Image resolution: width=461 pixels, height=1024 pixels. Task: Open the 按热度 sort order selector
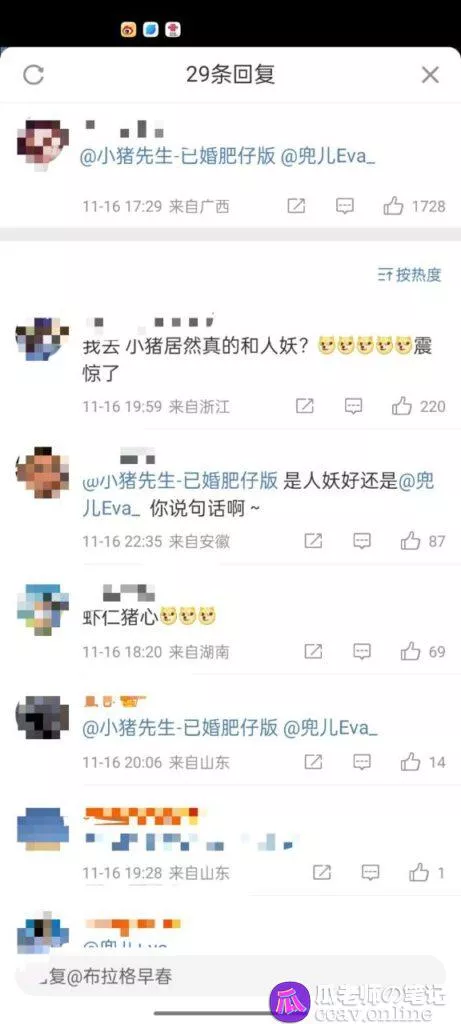click(410, 275)
